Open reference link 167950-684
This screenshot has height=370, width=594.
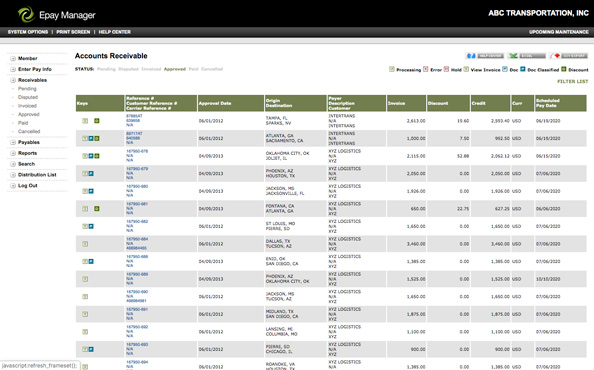137,239
